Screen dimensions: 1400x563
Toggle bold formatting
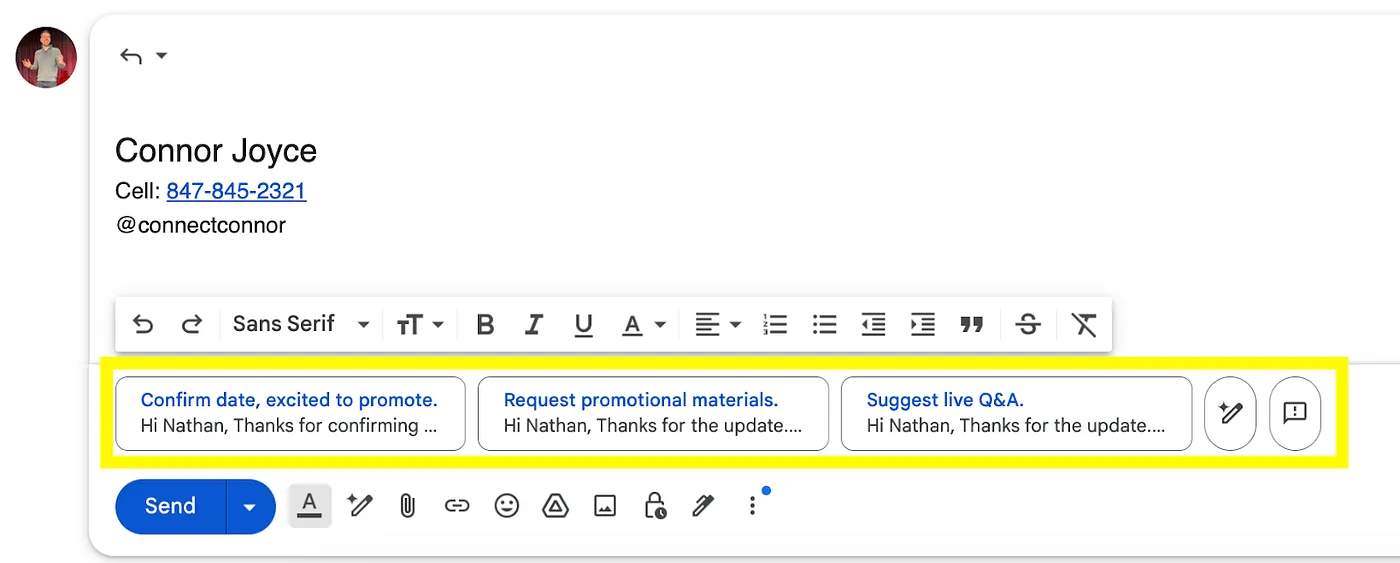(x=485, y=324)
